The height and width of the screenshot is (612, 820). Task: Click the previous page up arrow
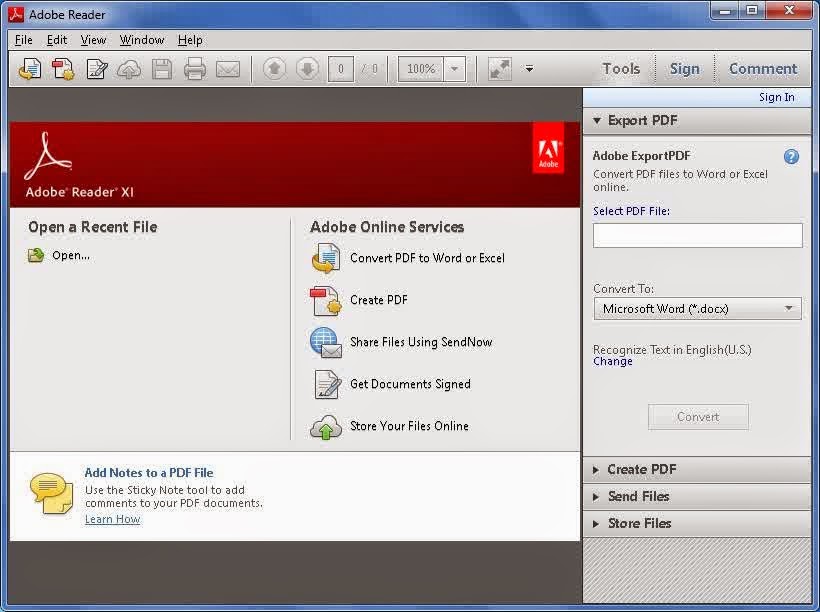pyautogui.click(x=275, y=69)
